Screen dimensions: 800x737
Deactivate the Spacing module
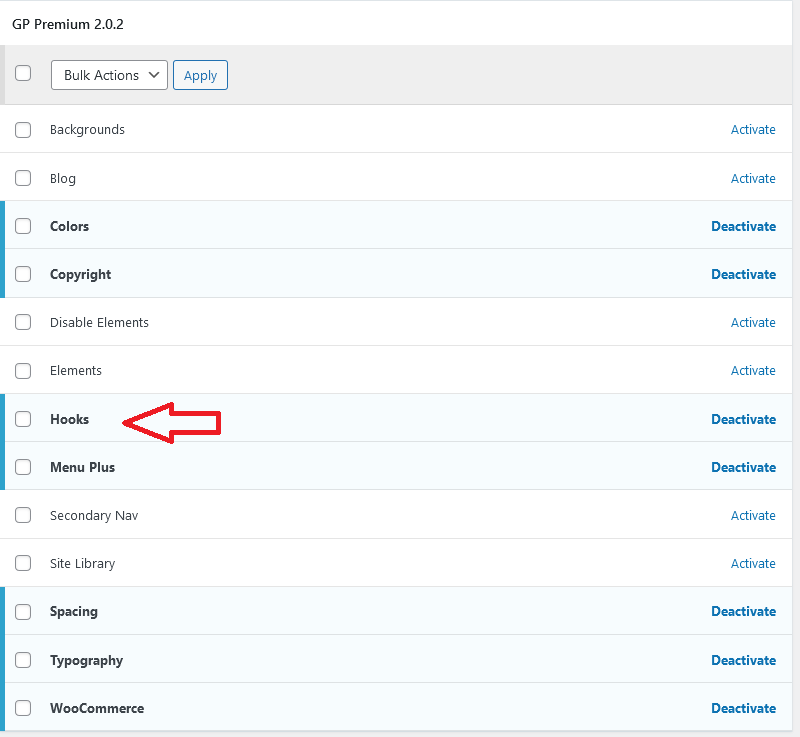click(x=743, y=611)
